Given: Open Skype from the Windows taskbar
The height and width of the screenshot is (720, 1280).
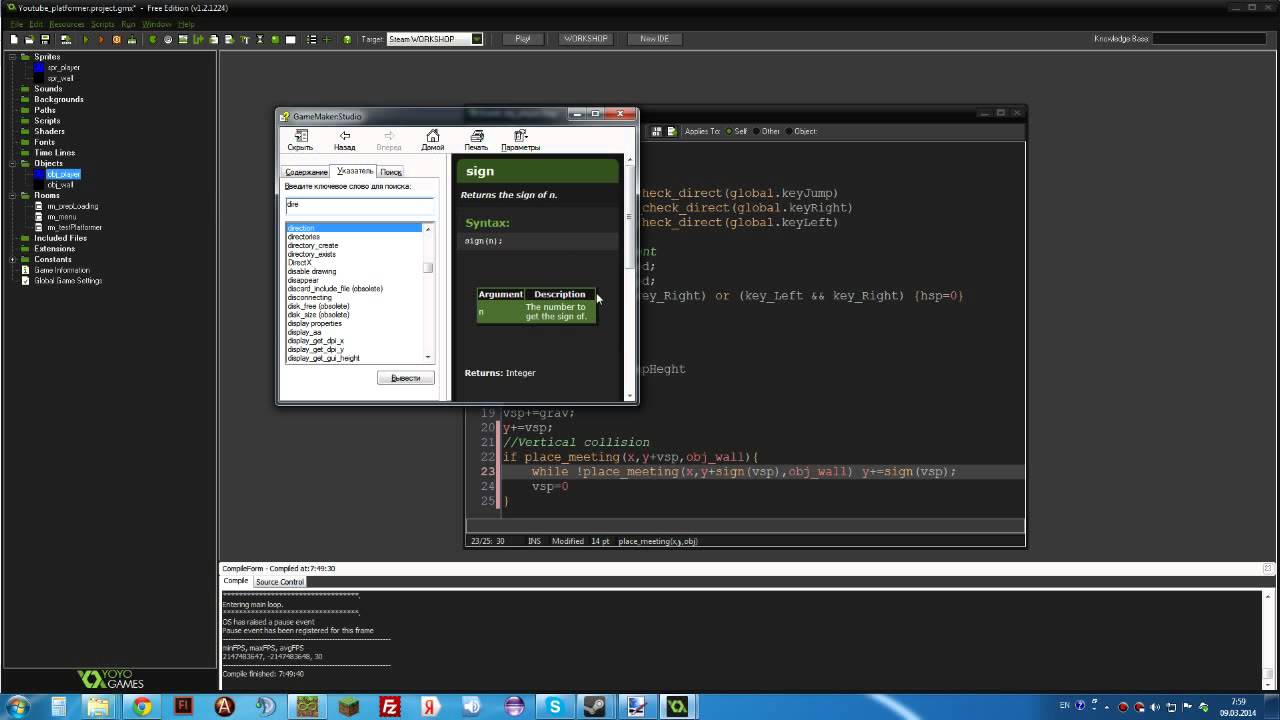Looking at the screenshot, I should point(555,706).
